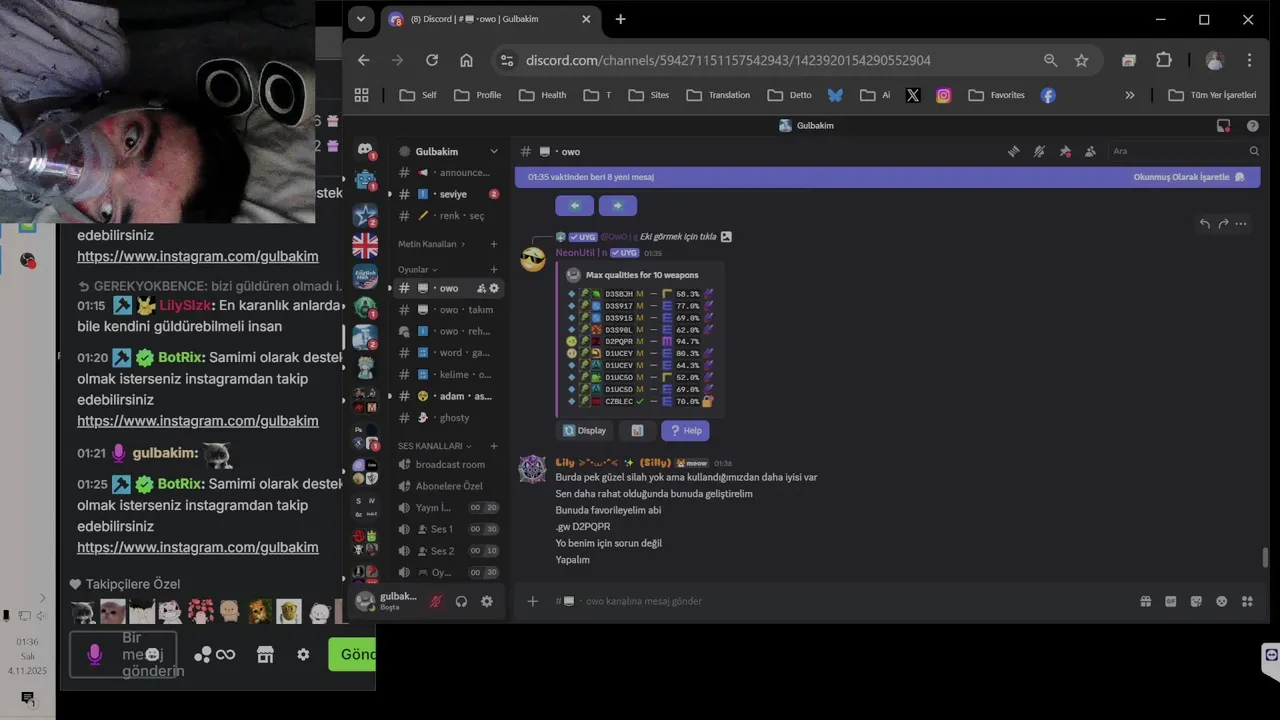The height and width of the screenshot is (720, 1280).
Task: Show pinned messages in owo channel
Action: click(x=1065, y=151)
